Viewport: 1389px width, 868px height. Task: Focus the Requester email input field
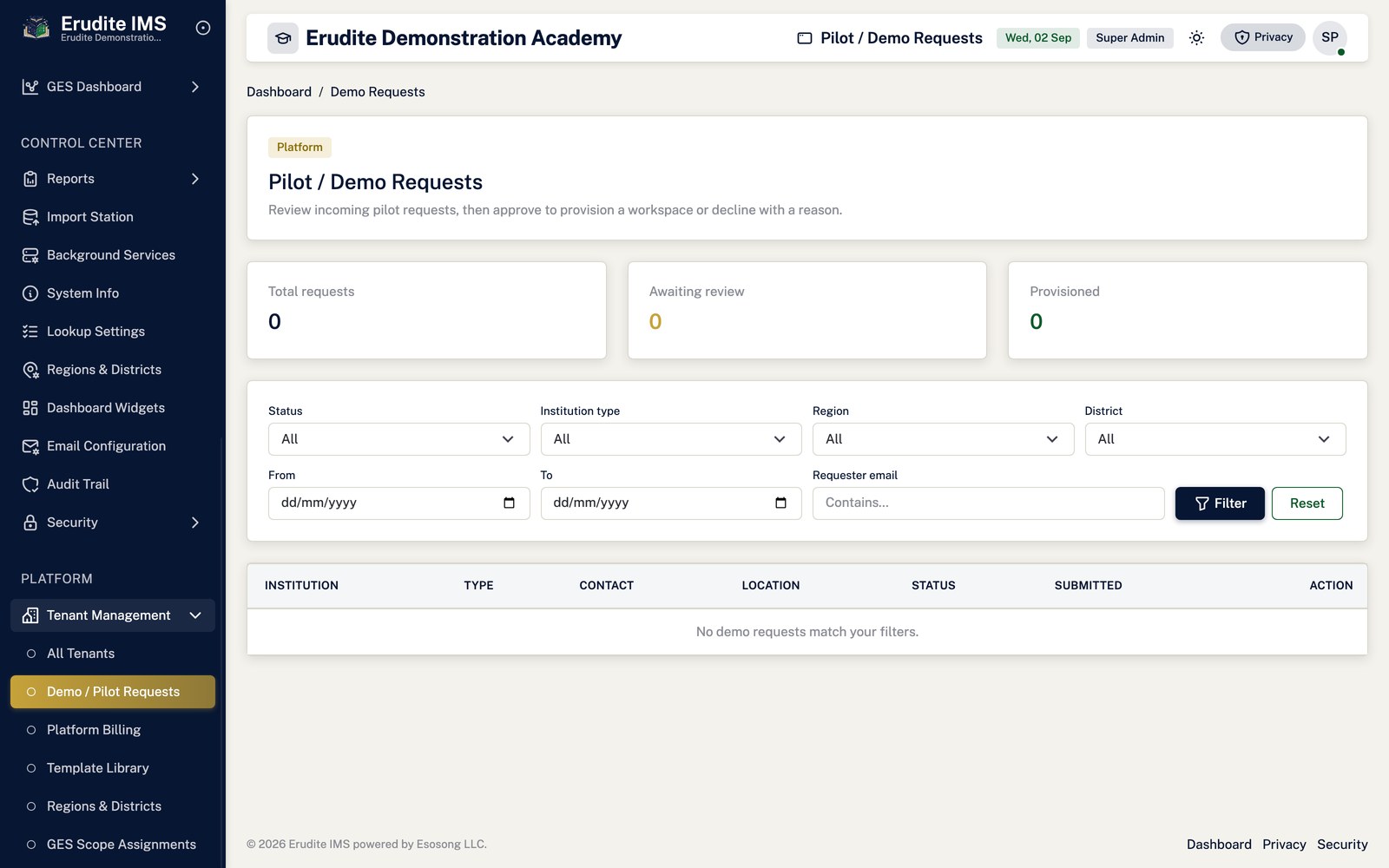point(989,503)
